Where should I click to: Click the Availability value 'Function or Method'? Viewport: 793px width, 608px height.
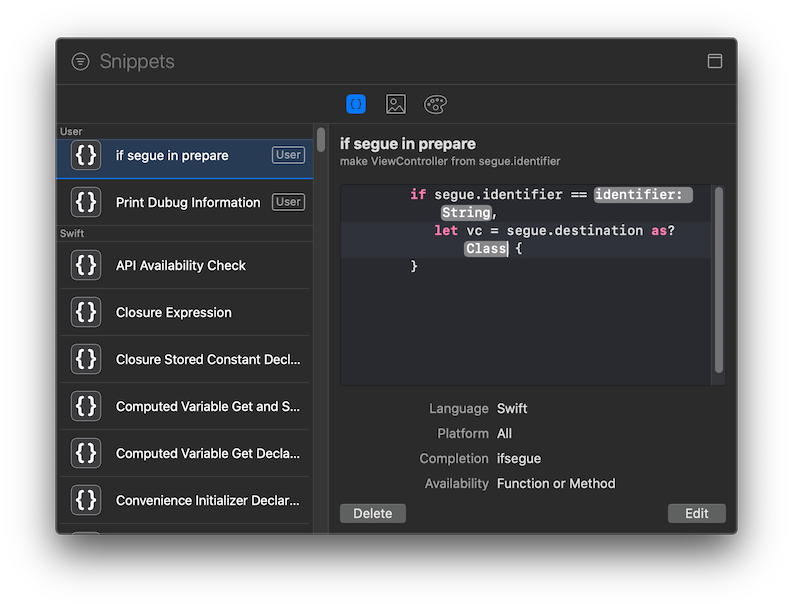(556, 484)
